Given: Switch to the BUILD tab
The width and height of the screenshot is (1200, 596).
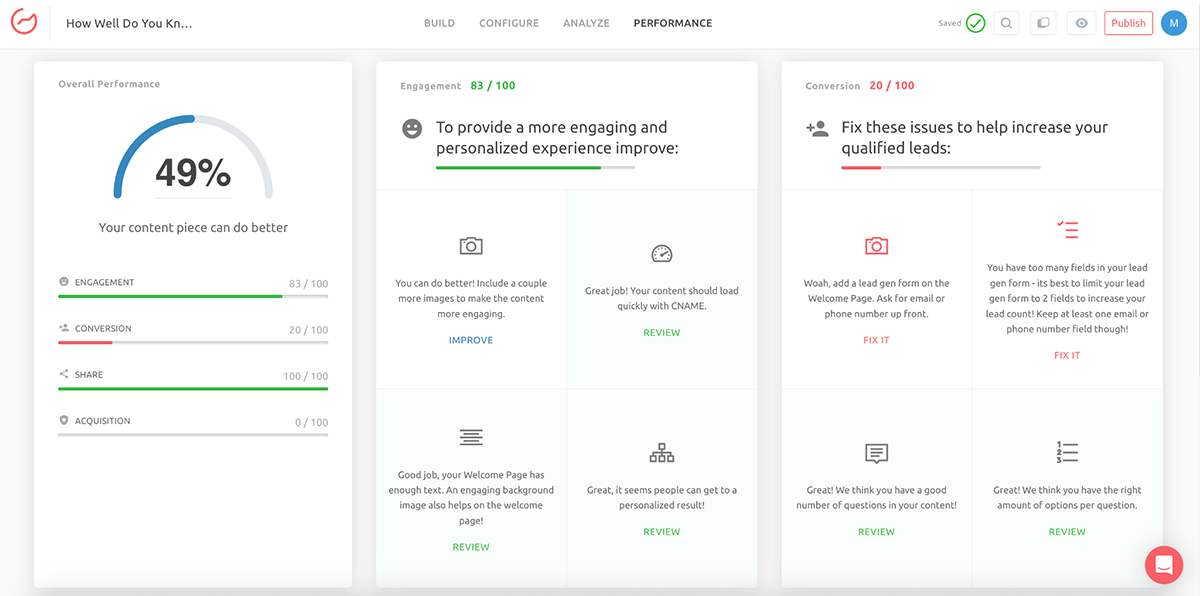Looking at the screenshot, I should pyautogui.click(x=439, y=22).
